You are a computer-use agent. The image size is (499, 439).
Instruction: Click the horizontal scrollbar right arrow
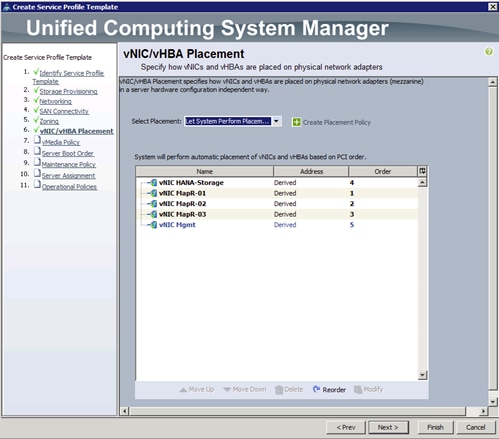pos(483,411)
